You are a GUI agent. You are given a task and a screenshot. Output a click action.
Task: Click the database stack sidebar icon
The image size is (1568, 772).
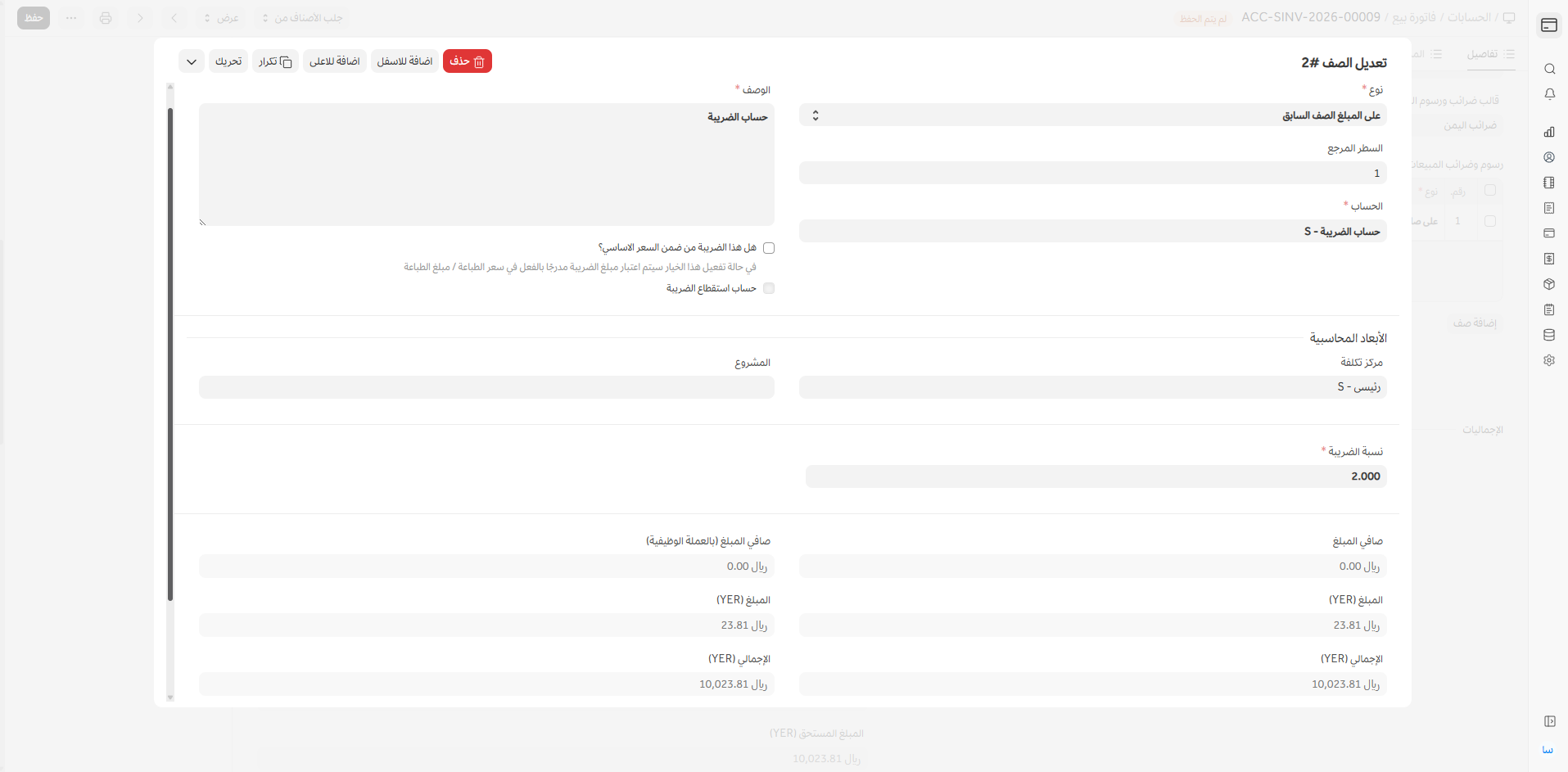pyautogui.click(x=1549, y=335)
